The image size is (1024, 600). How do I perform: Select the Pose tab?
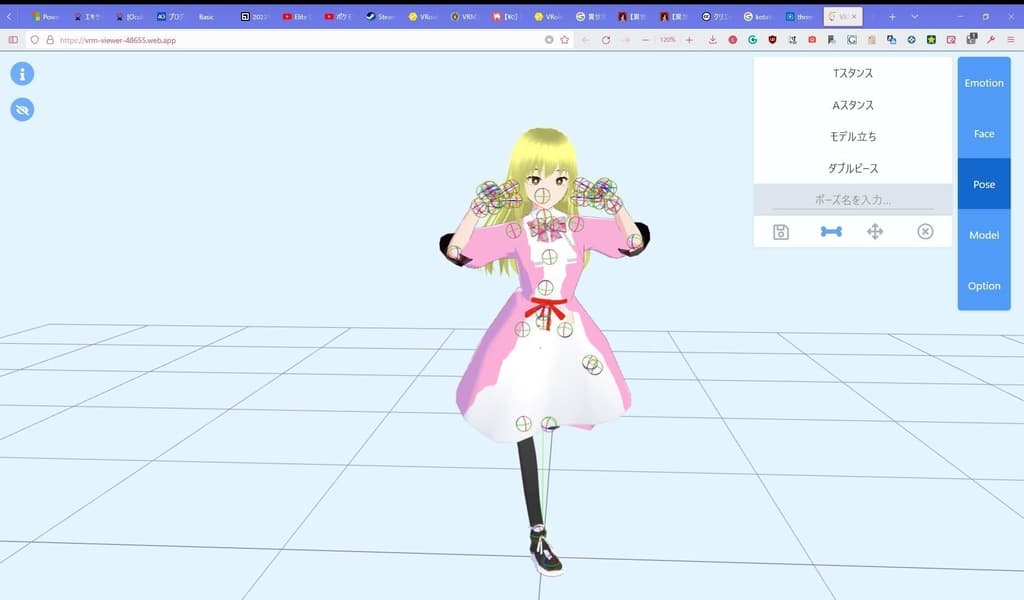pos(984,184)
